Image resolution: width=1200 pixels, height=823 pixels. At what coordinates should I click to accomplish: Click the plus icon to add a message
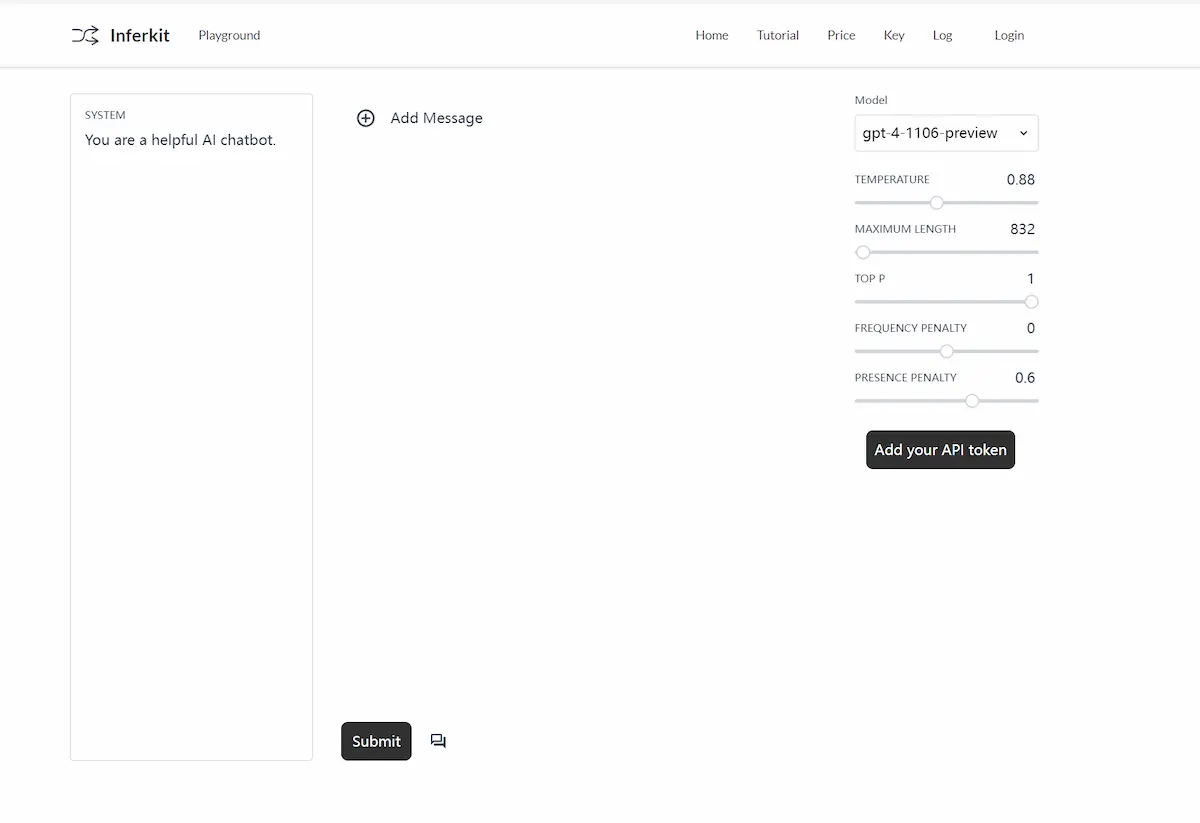pyautogui.click(x=366, y=118)
